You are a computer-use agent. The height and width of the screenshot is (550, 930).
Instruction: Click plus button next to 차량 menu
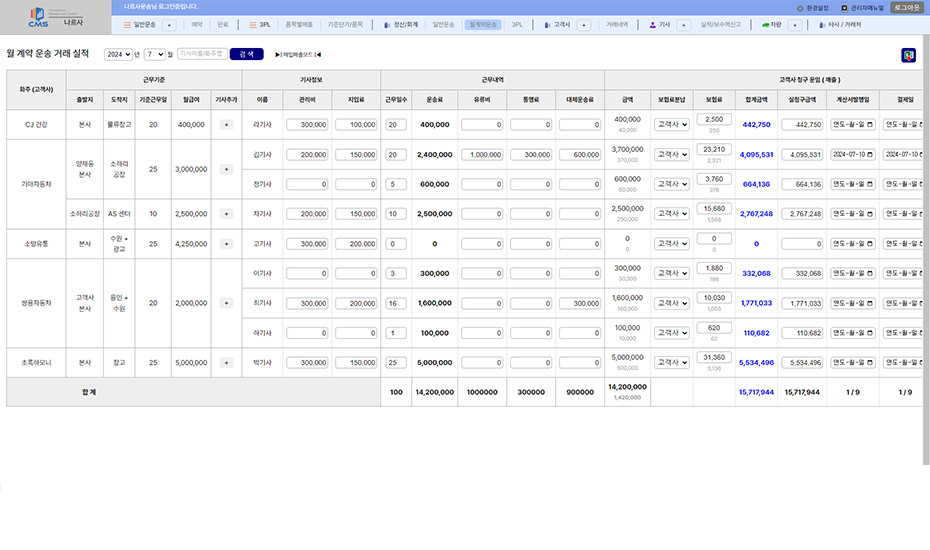pos(795,25)
